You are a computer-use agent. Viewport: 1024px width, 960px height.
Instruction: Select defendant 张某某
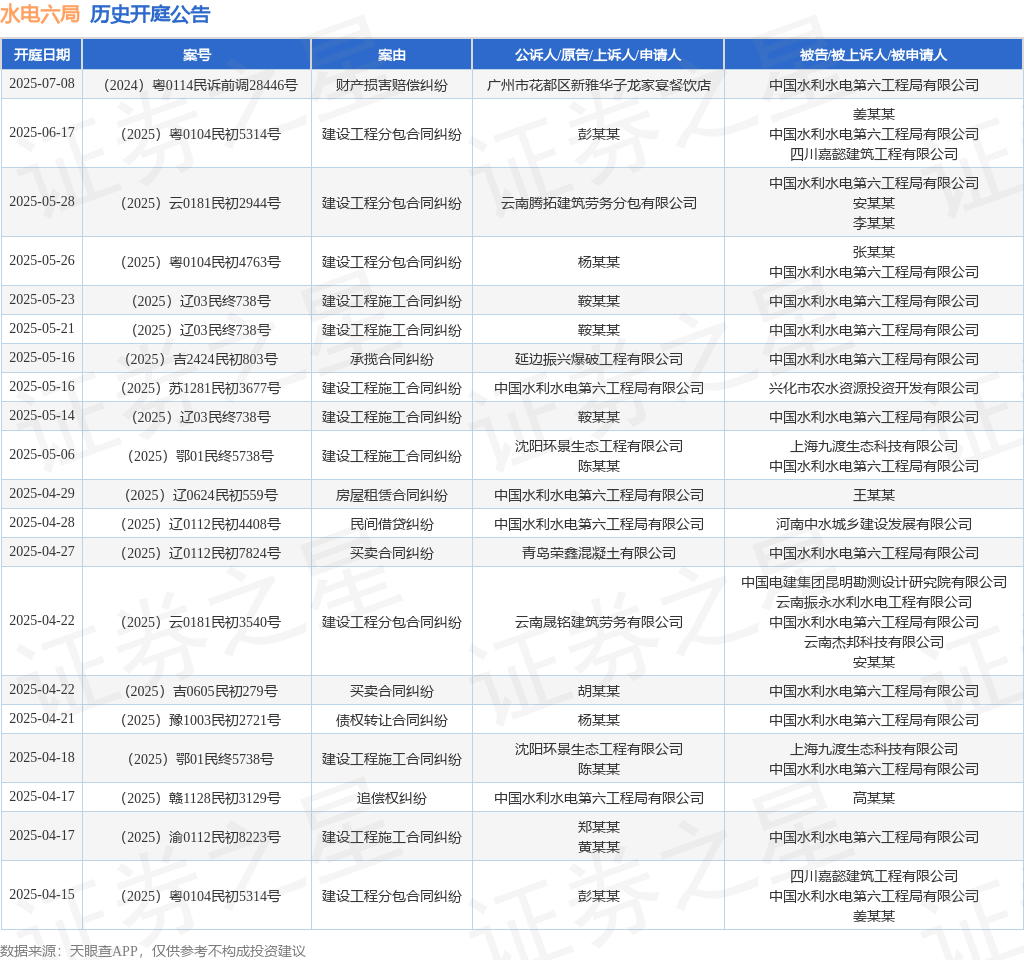point(874,252)
